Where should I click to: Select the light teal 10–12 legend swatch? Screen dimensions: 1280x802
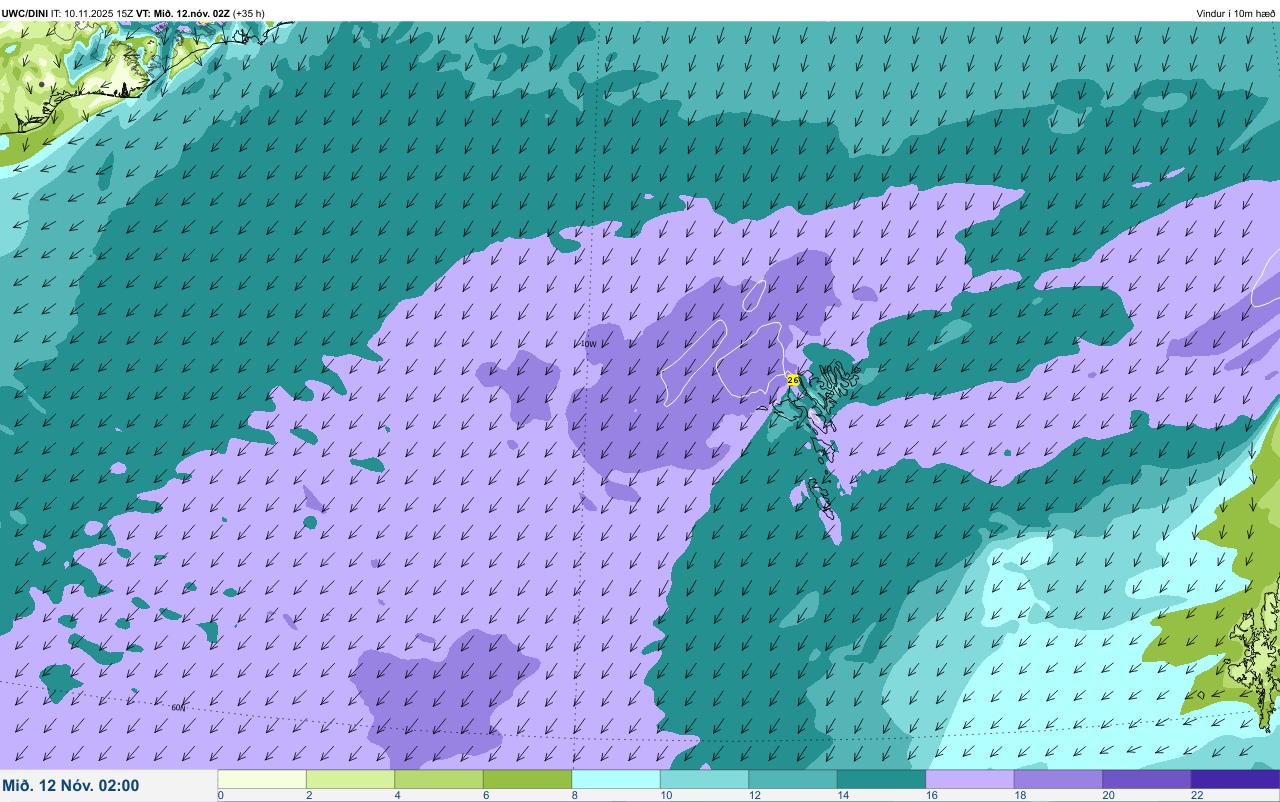pyautogui.click(x=704, y=779)
